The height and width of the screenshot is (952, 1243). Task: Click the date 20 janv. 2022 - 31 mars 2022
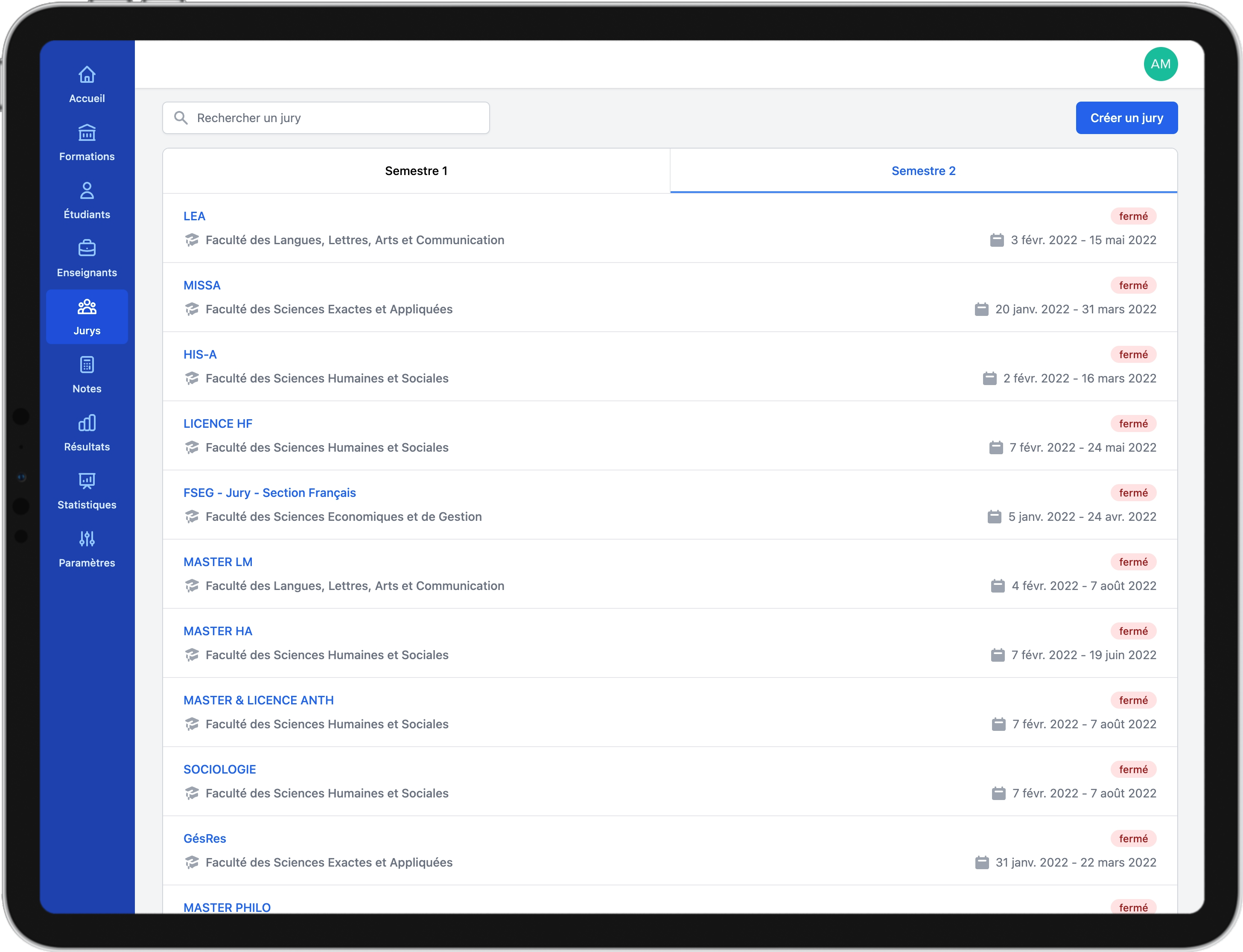pyautogui.click(x=1075, y=310)
